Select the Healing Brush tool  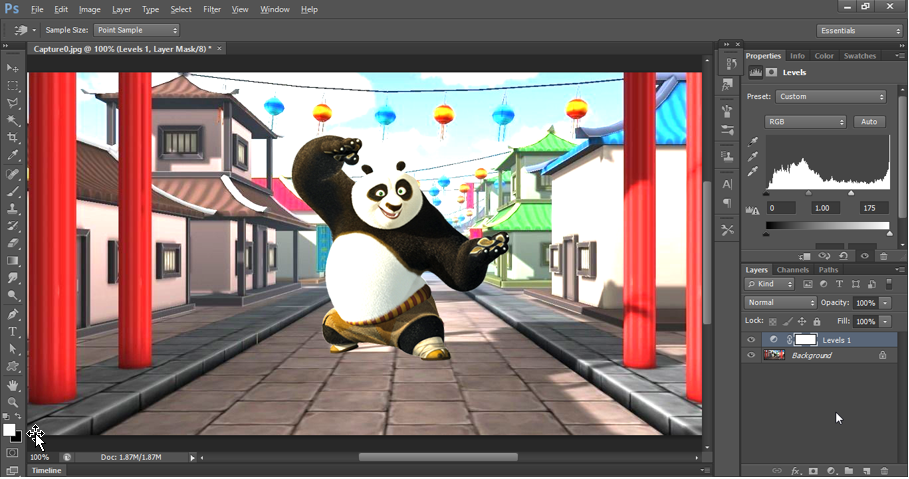[x=12, y=174]
